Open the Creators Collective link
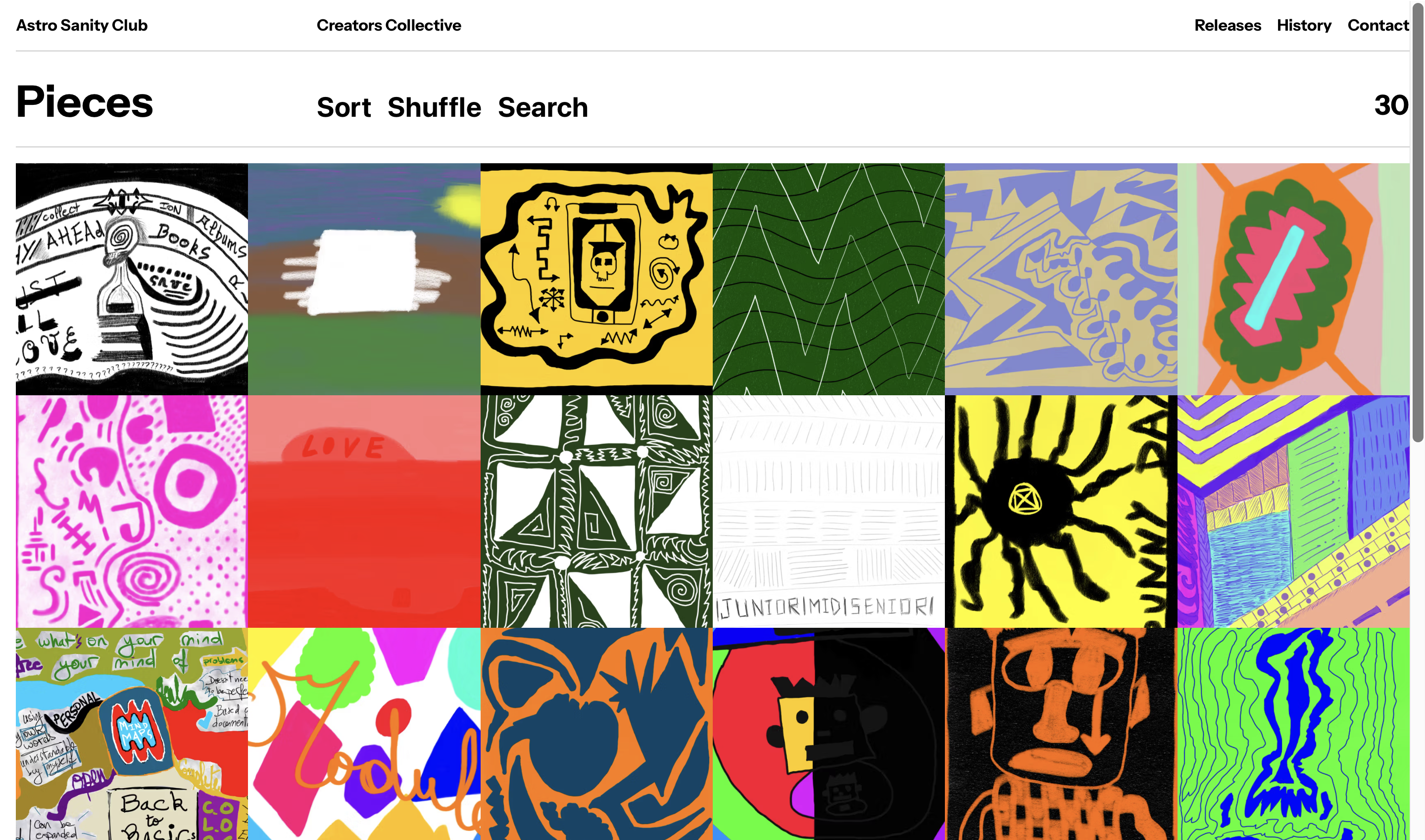The image size is (1425, 840). pyautogui.click(x=389, y=25)
